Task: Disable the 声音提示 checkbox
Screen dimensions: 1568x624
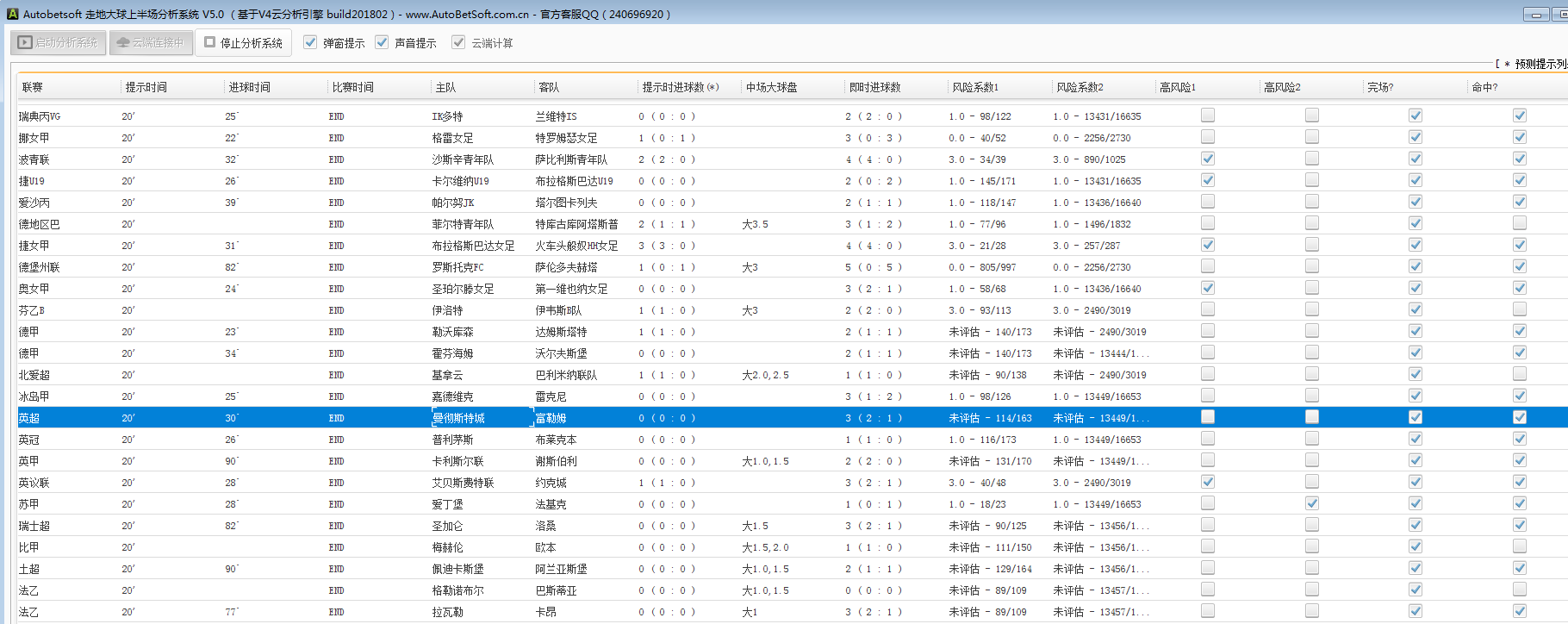Action: (383, 42)
